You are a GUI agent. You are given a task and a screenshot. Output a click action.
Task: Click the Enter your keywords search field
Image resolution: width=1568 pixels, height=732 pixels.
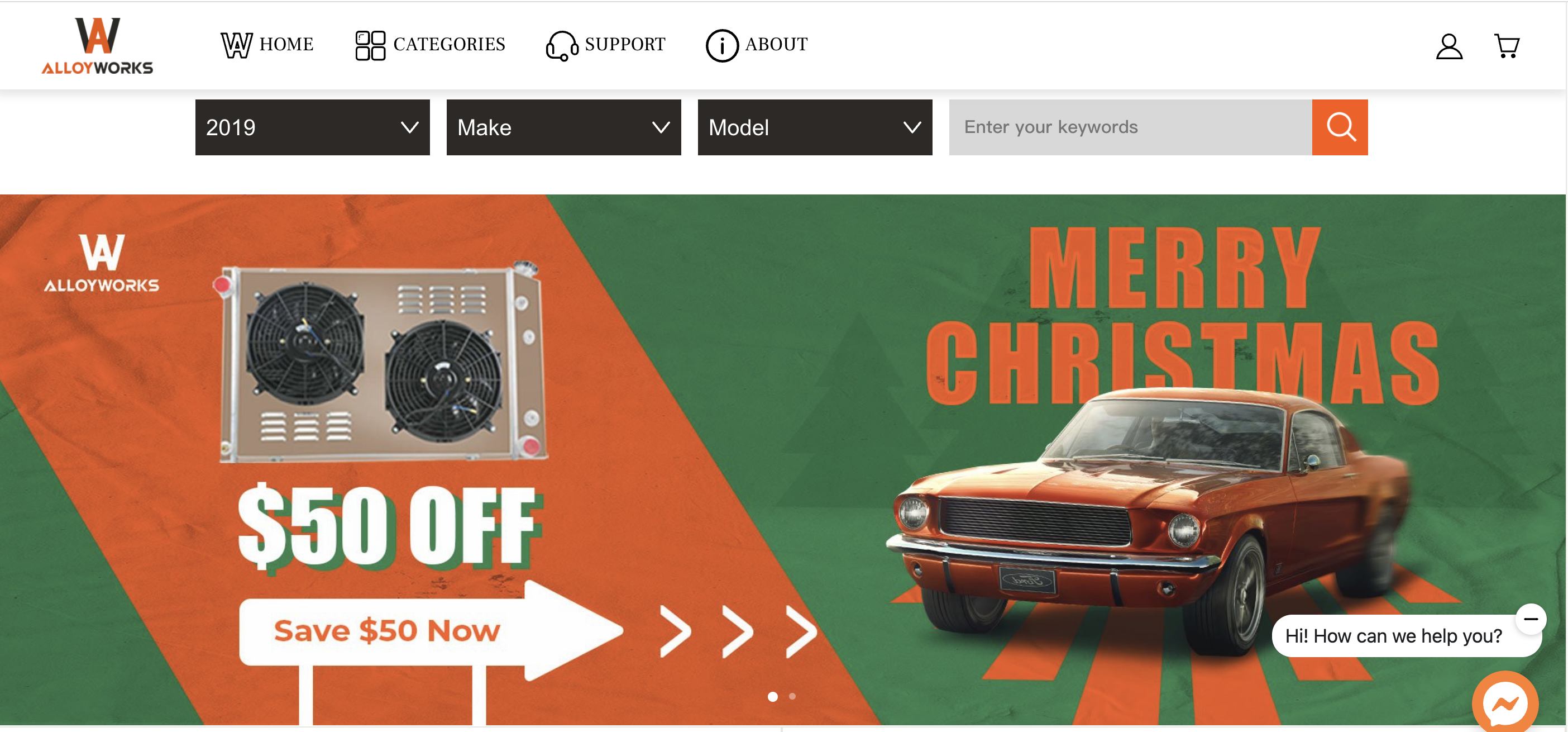coord(1130,127)
